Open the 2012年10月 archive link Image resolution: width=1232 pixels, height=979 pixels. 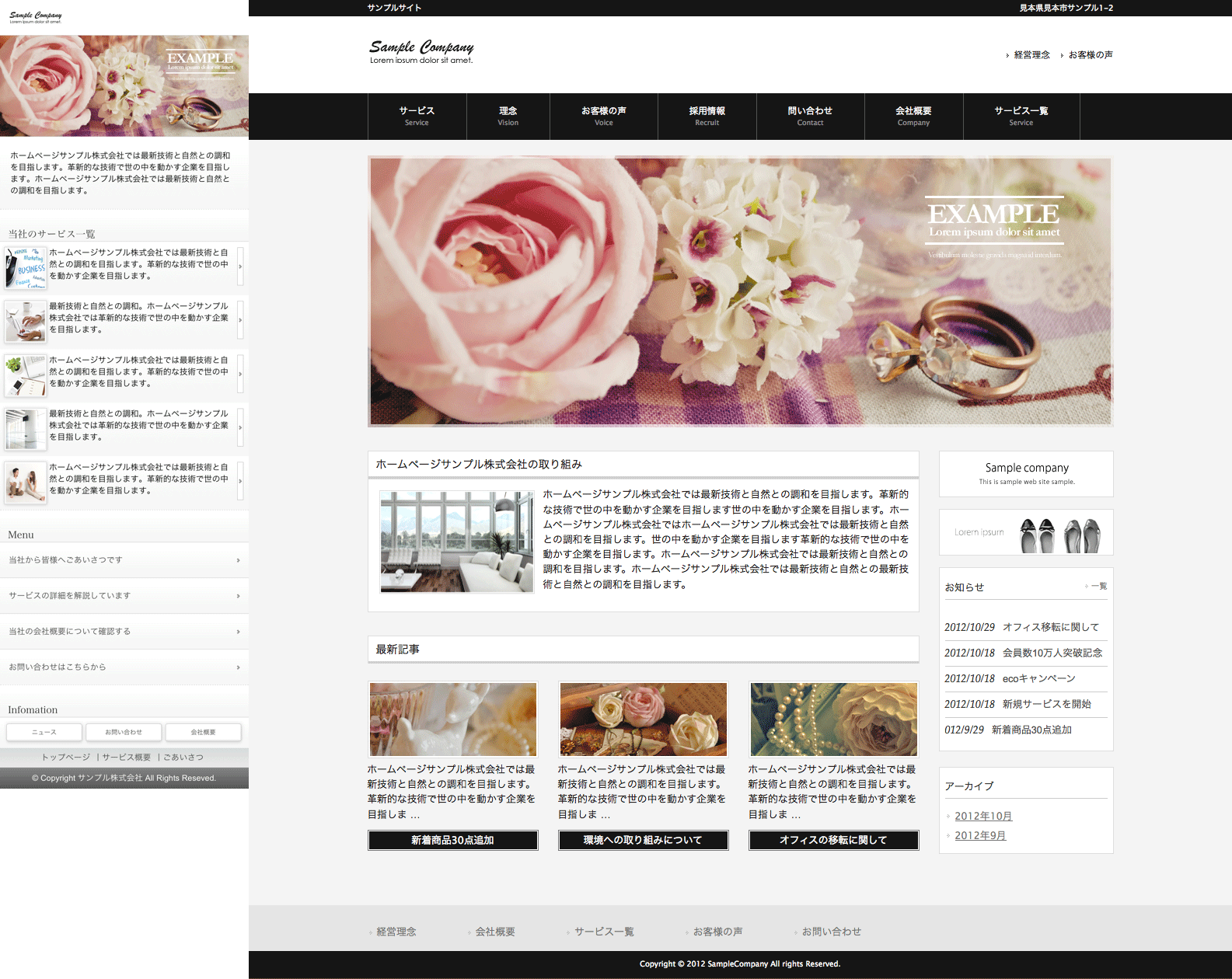pyautogui.click(x=983, y=816)
